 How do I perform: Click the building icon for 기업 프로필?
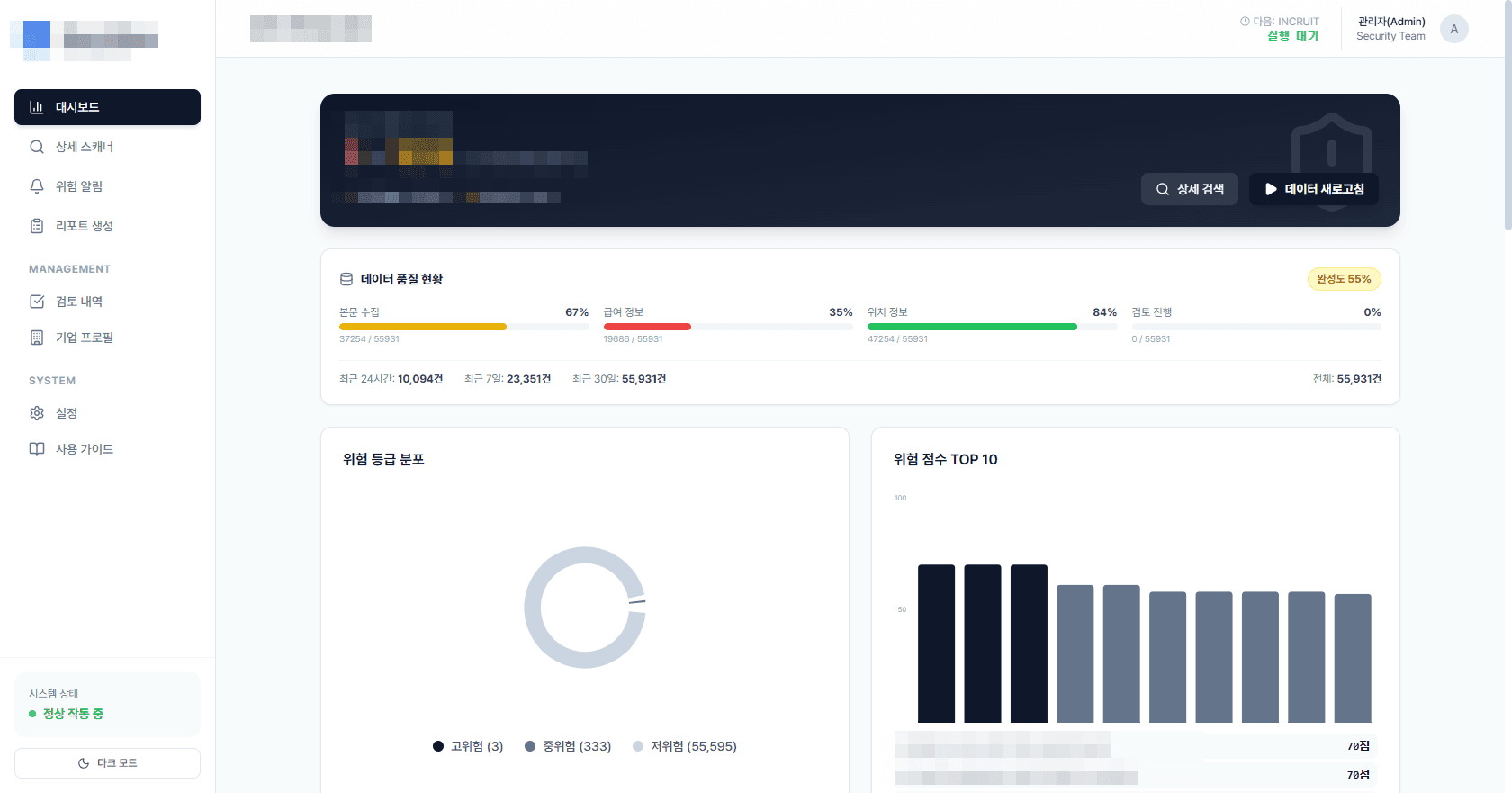point(37,338)
